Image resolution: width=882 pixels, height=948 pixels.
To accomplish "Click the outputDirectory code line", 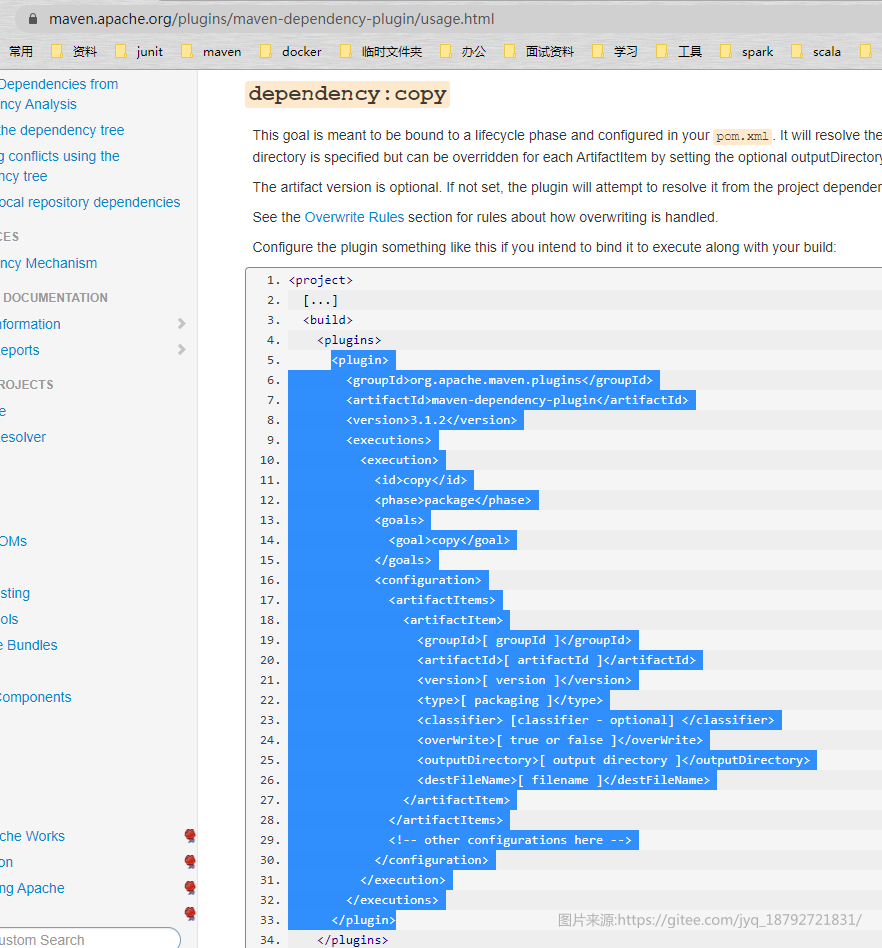I will click(x=614, y=760).
